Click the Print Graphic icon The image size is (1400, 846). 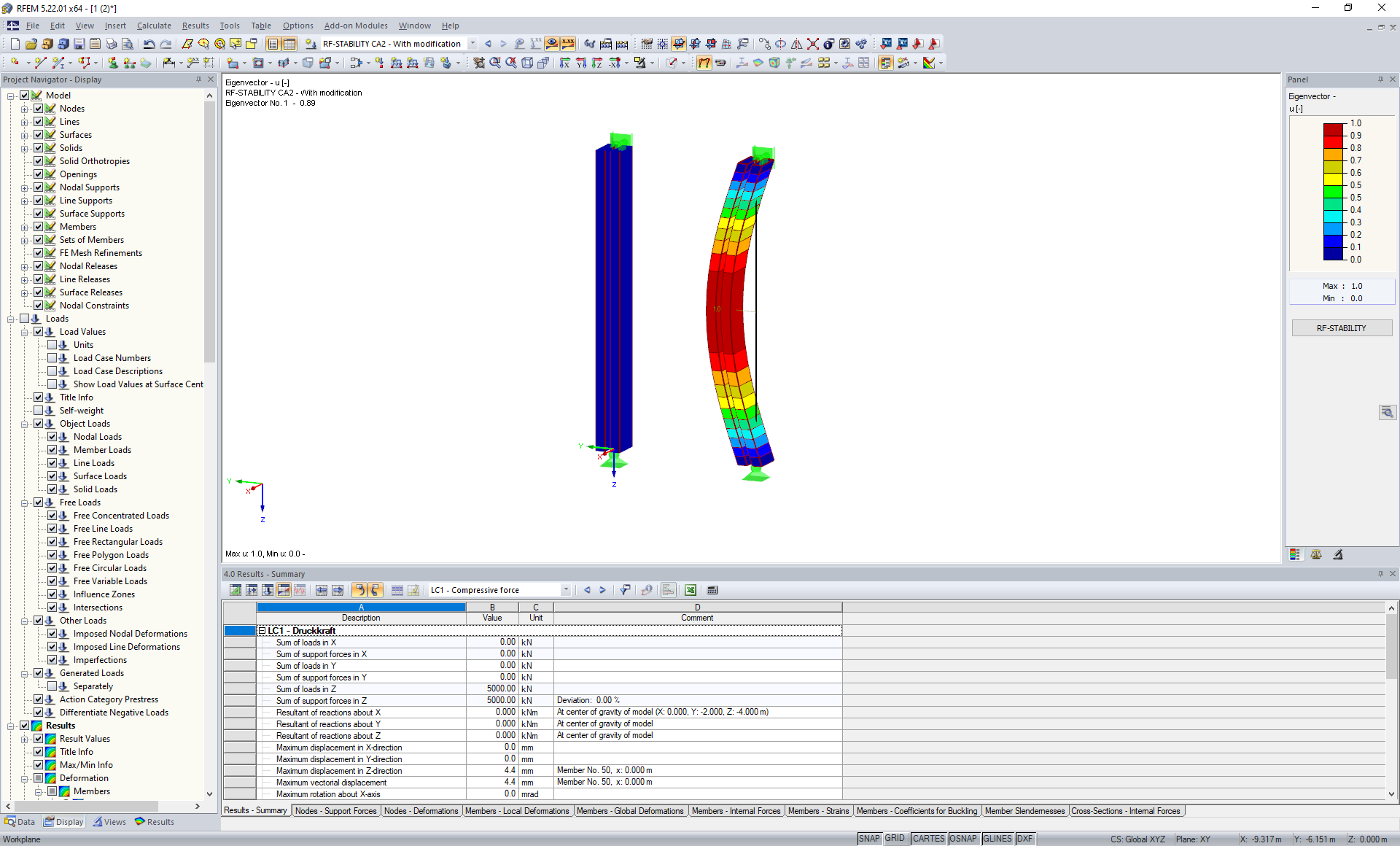(x=110, y=44)
